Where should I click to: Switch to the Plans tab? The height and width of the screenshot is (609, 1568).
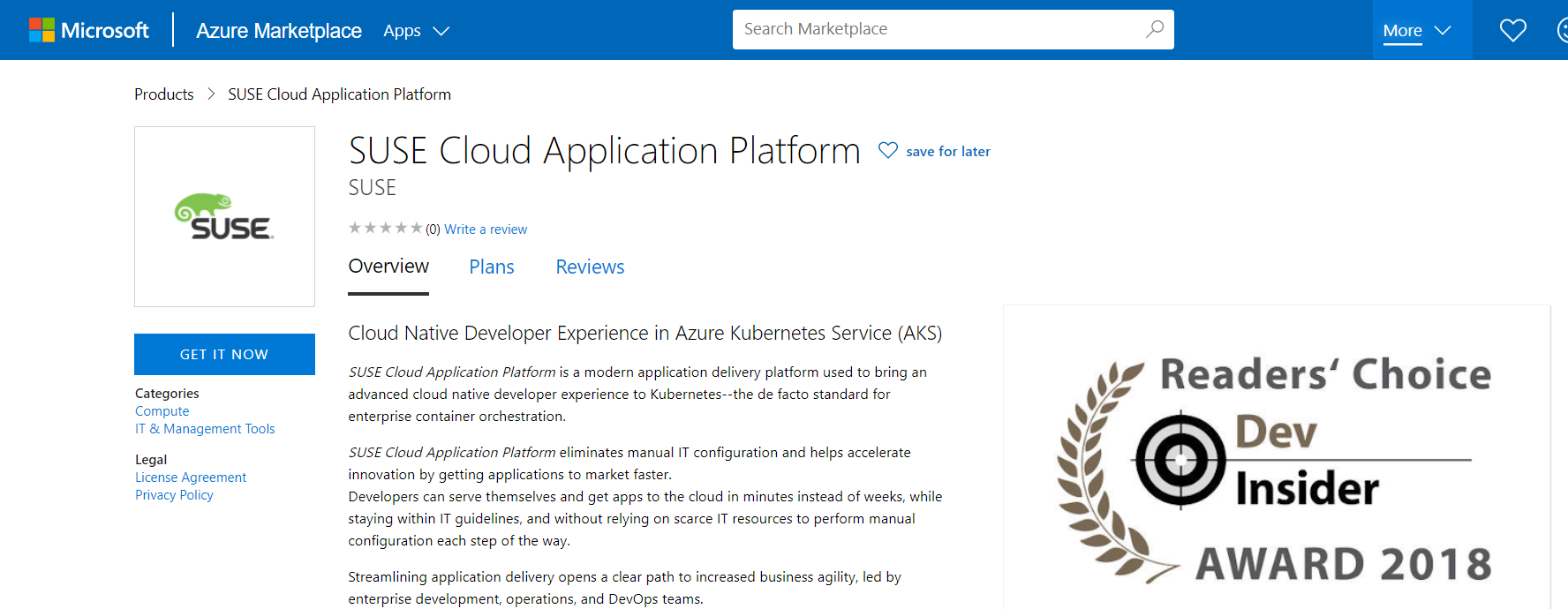[x=492, y=267]
